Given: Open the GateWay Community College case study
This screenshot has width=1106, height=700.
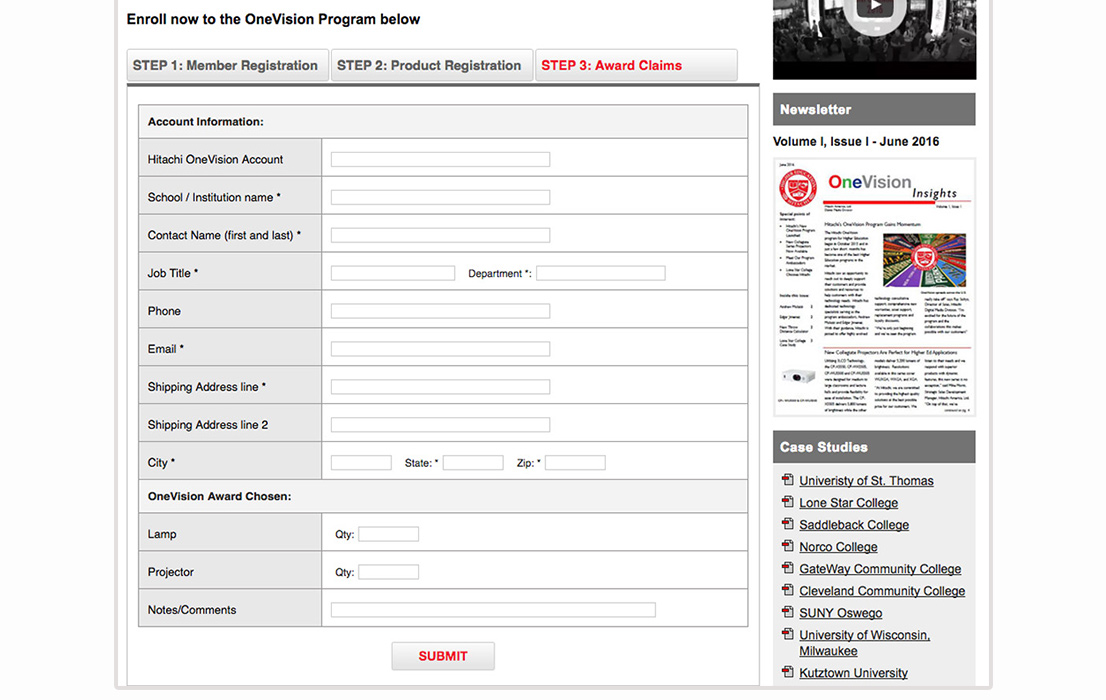Looking at the screenshot, I should [x=880, y=569].
